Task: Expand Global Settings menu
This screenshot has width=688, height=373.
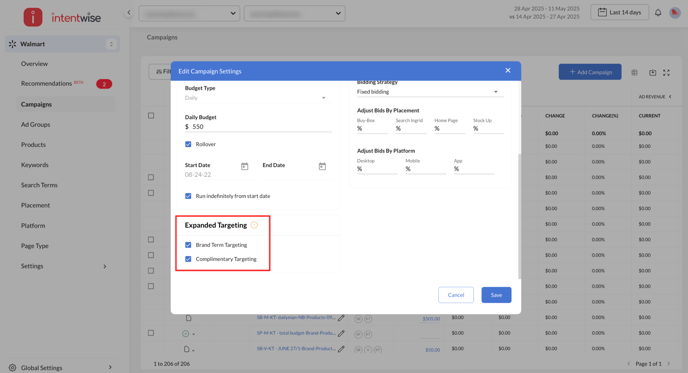Action: click(110, 368)
